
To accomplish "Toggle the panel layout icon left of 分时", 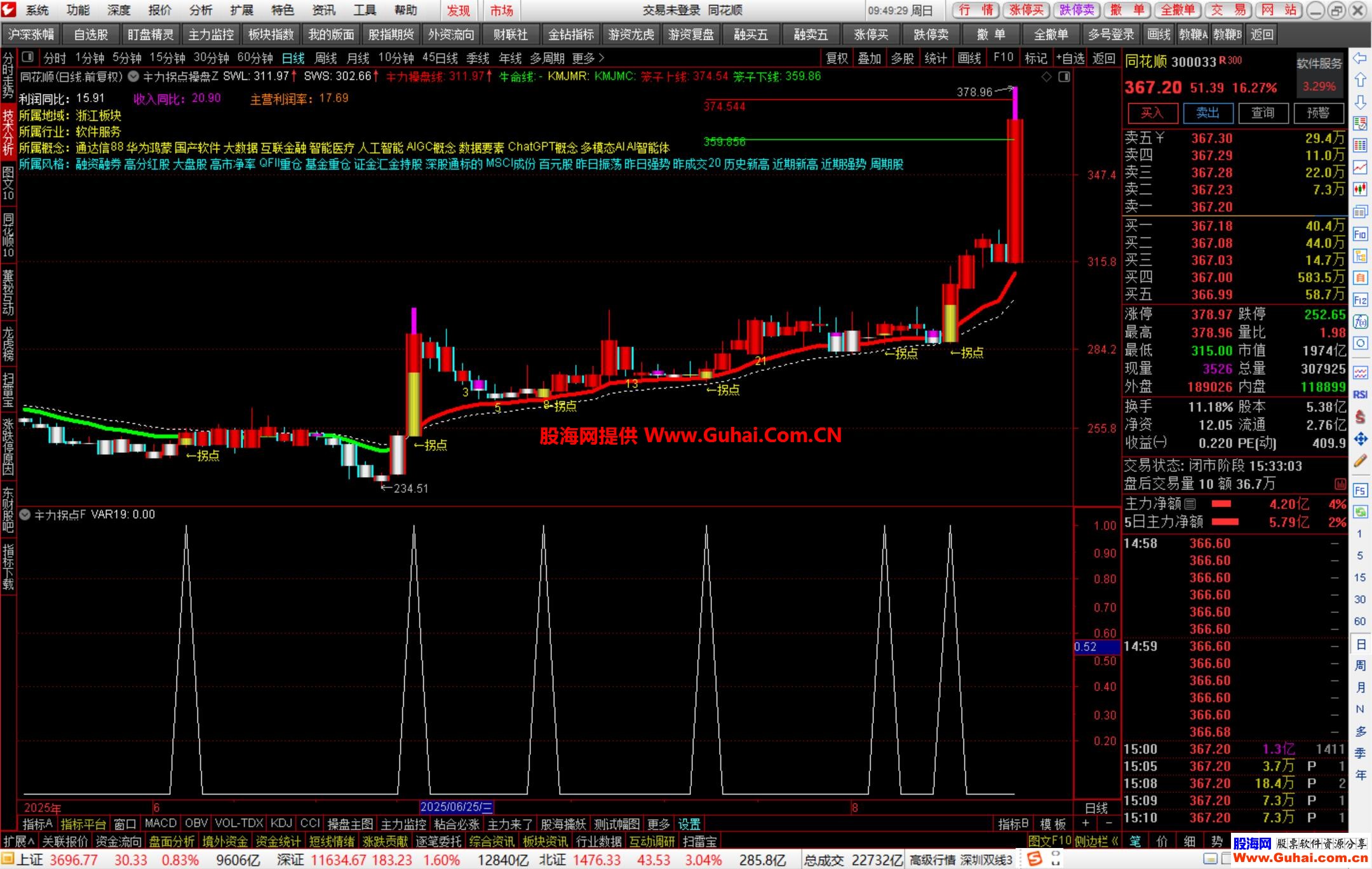I will tap(27, 57).
